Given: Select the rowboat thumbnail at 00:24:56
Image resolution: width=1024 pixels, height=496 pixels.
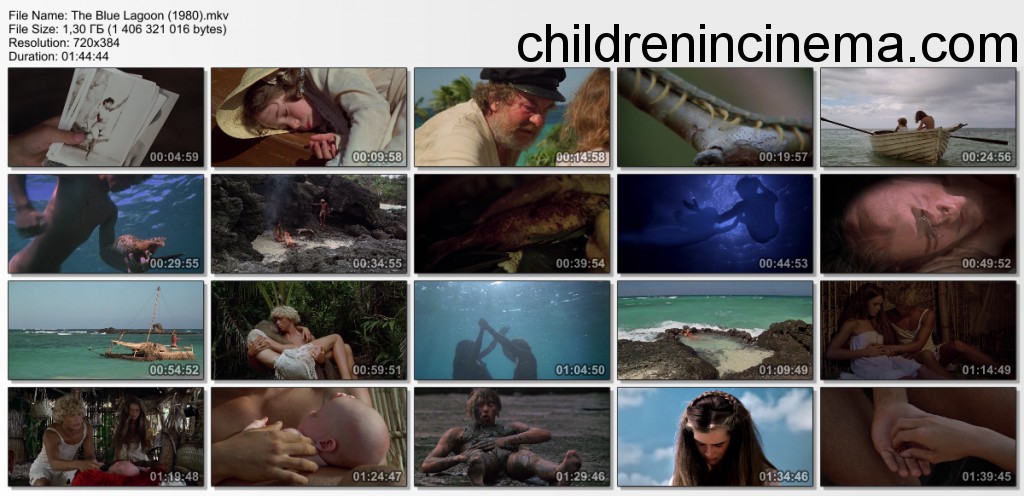Looking at the screenshot, I should pos(918,117).
